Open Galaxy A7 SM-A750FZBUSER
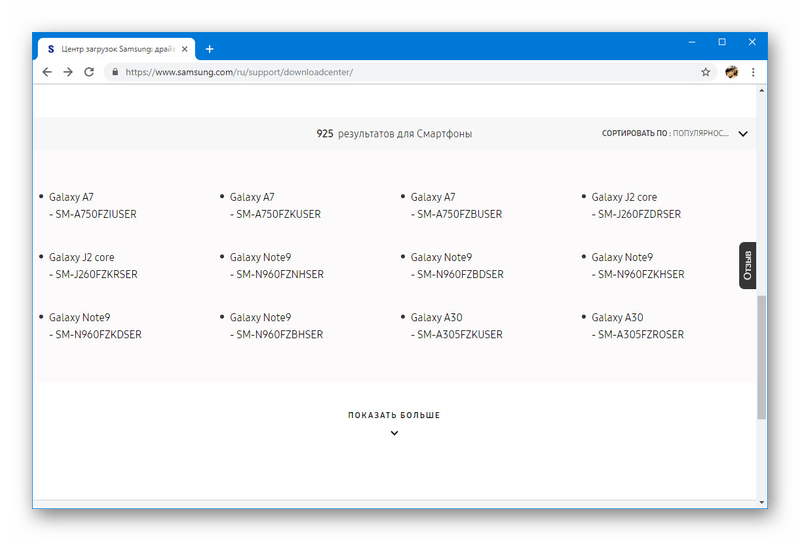This screenshot has width=800, height=541. coord(456,206)
